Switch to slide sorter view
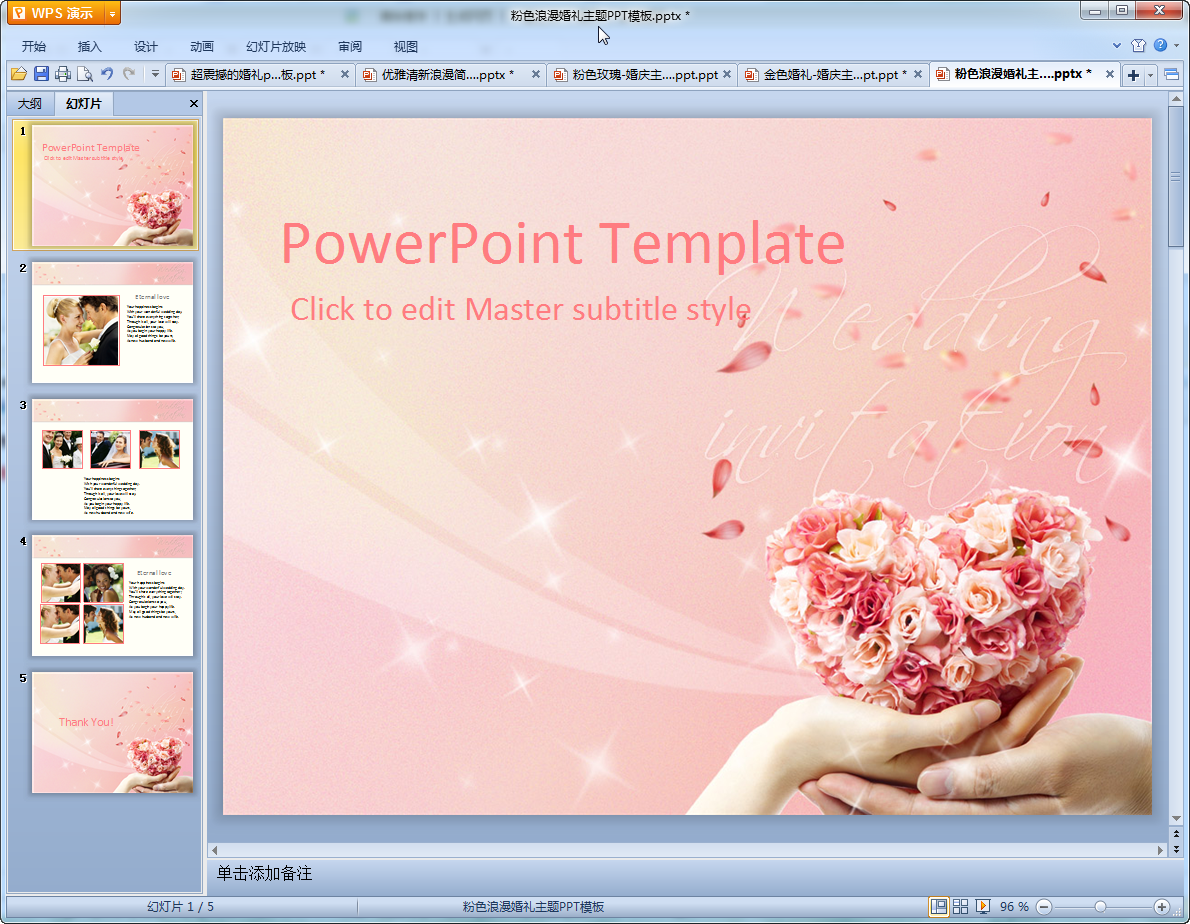Viewport: 1190px width, 924px height. coord(961,907)
